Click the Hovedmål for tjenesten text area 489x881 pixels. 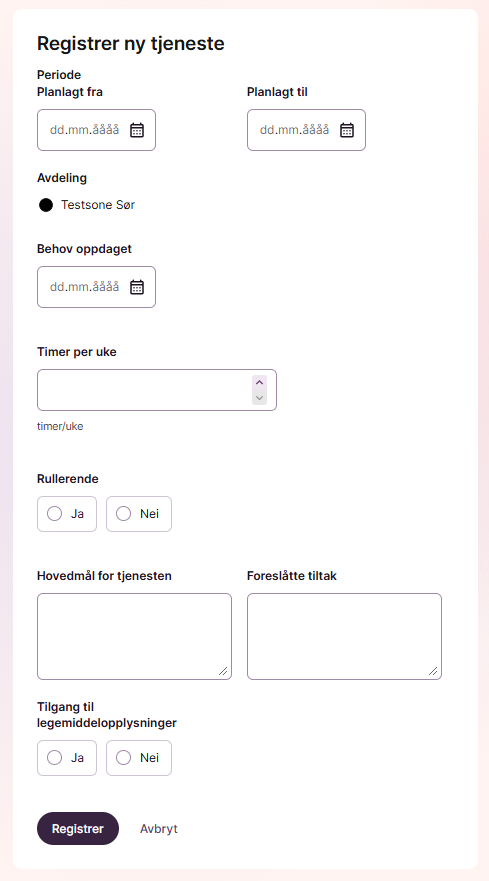(x=134, y=637)
